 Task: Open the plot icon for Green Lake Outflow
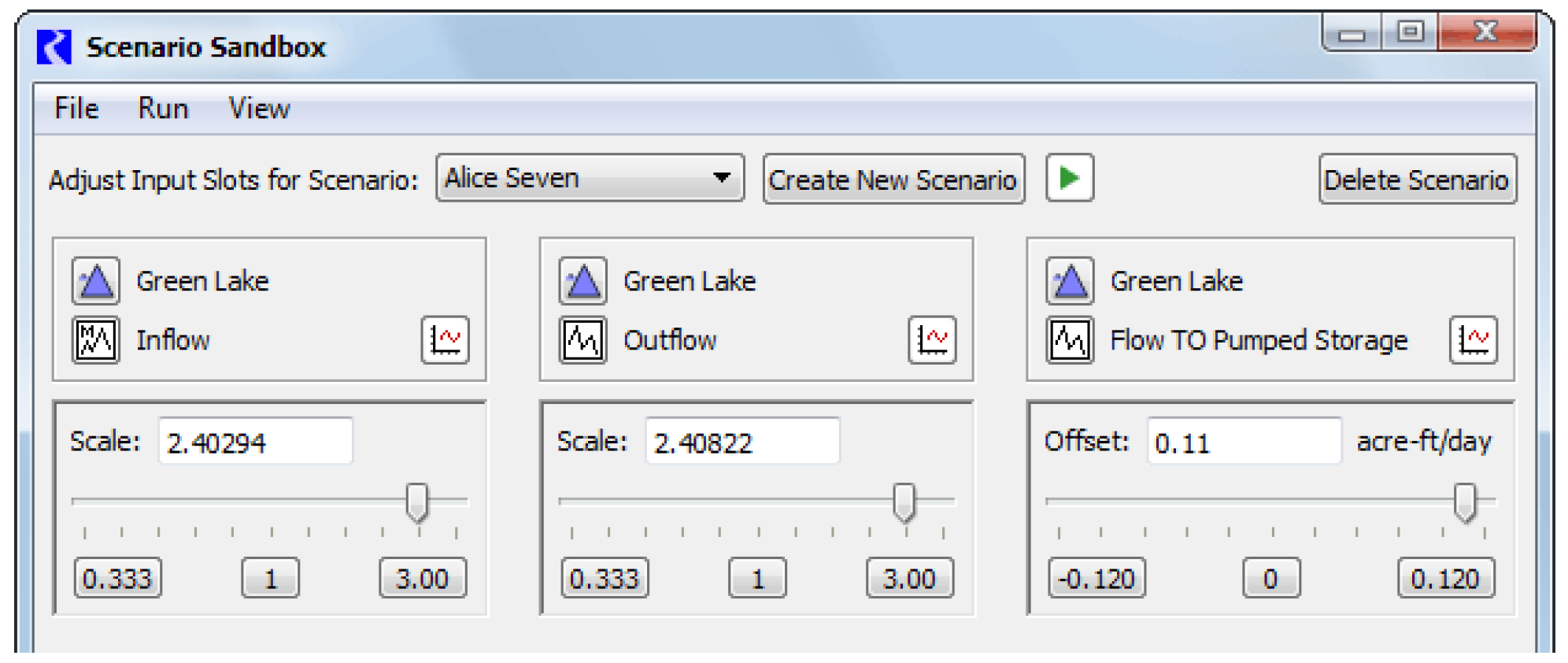pyautogui.click(x=932, y=340)
